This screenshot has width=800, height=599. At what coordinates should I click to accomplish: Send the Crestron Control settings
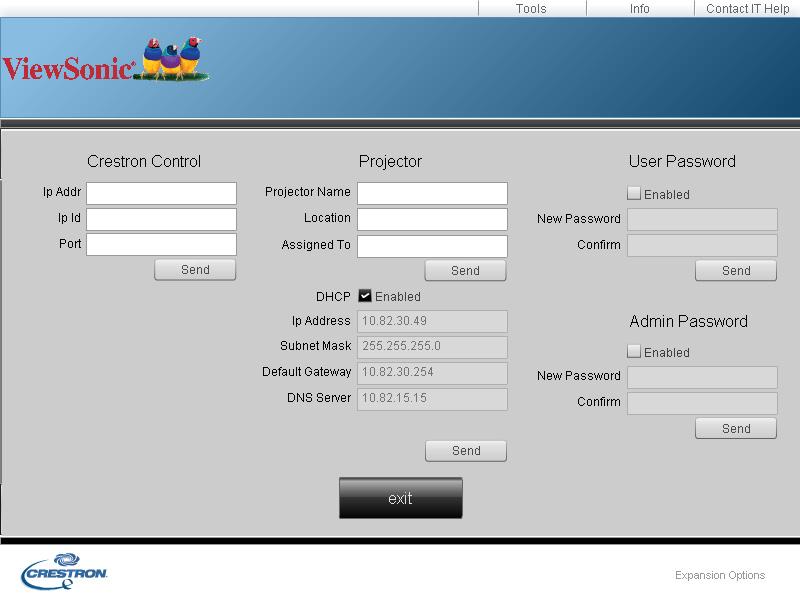[195, 270]
